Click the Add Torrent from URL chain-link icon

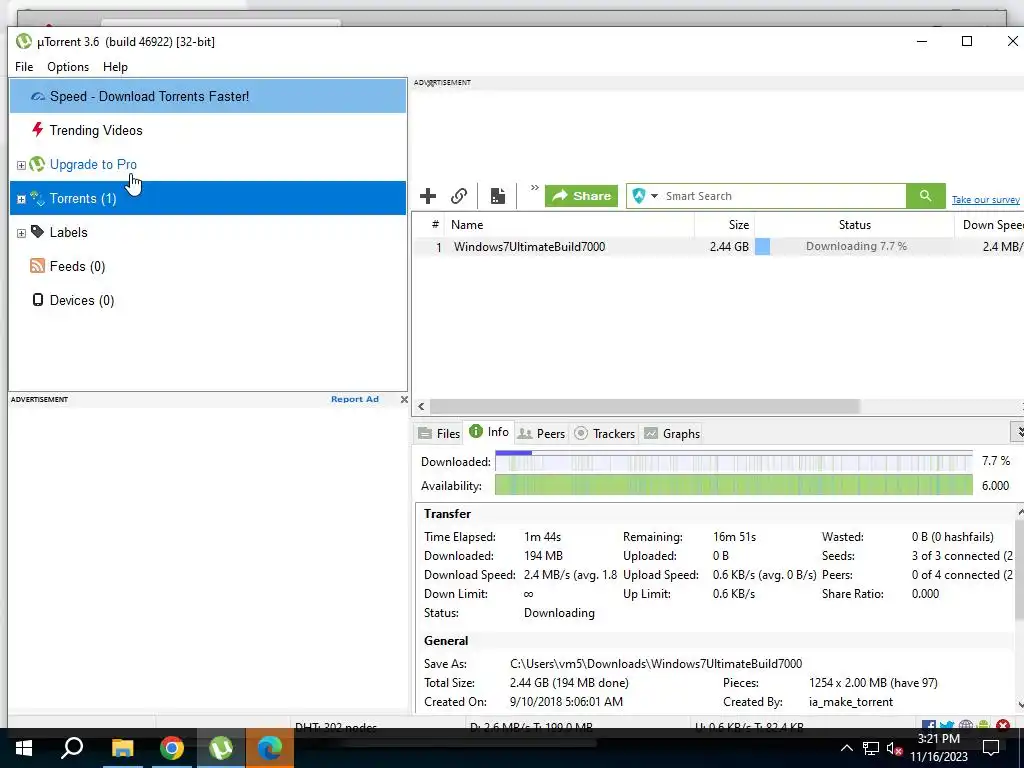(x=459, y=196)
